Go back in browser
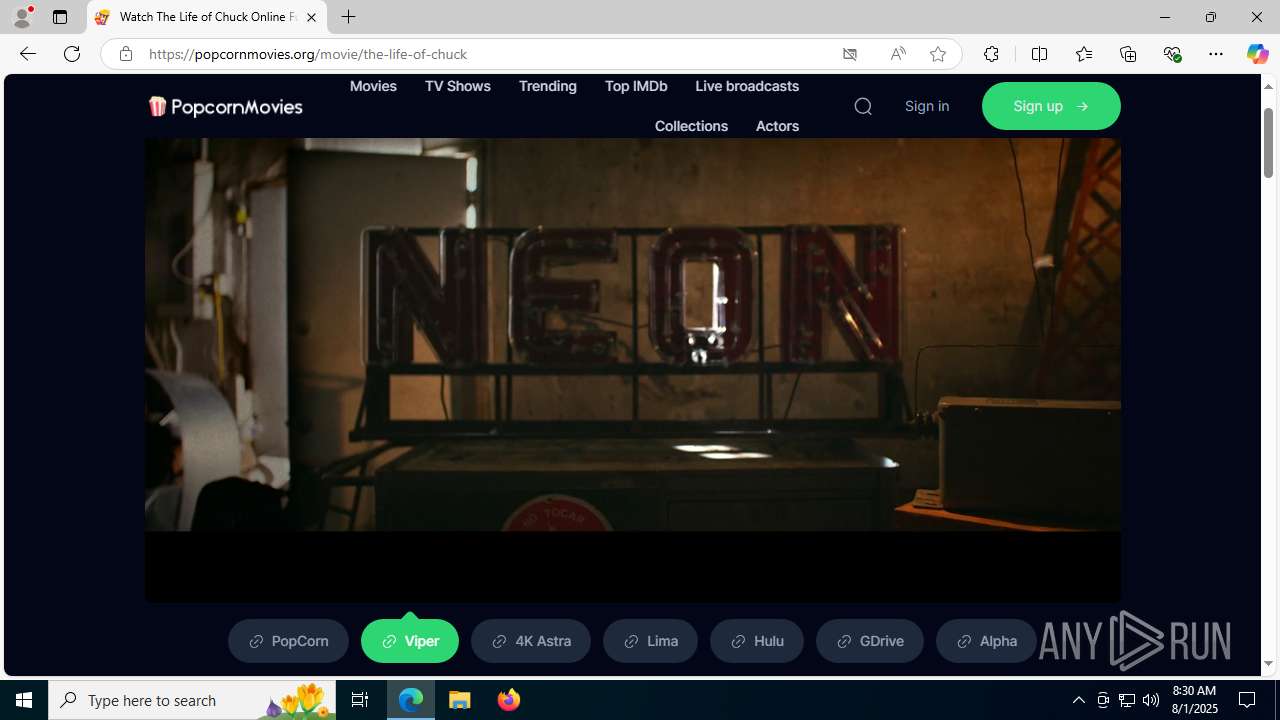The width and height of the screenshot is (1280, 720). pyautogui.click(x=27, y=54)
